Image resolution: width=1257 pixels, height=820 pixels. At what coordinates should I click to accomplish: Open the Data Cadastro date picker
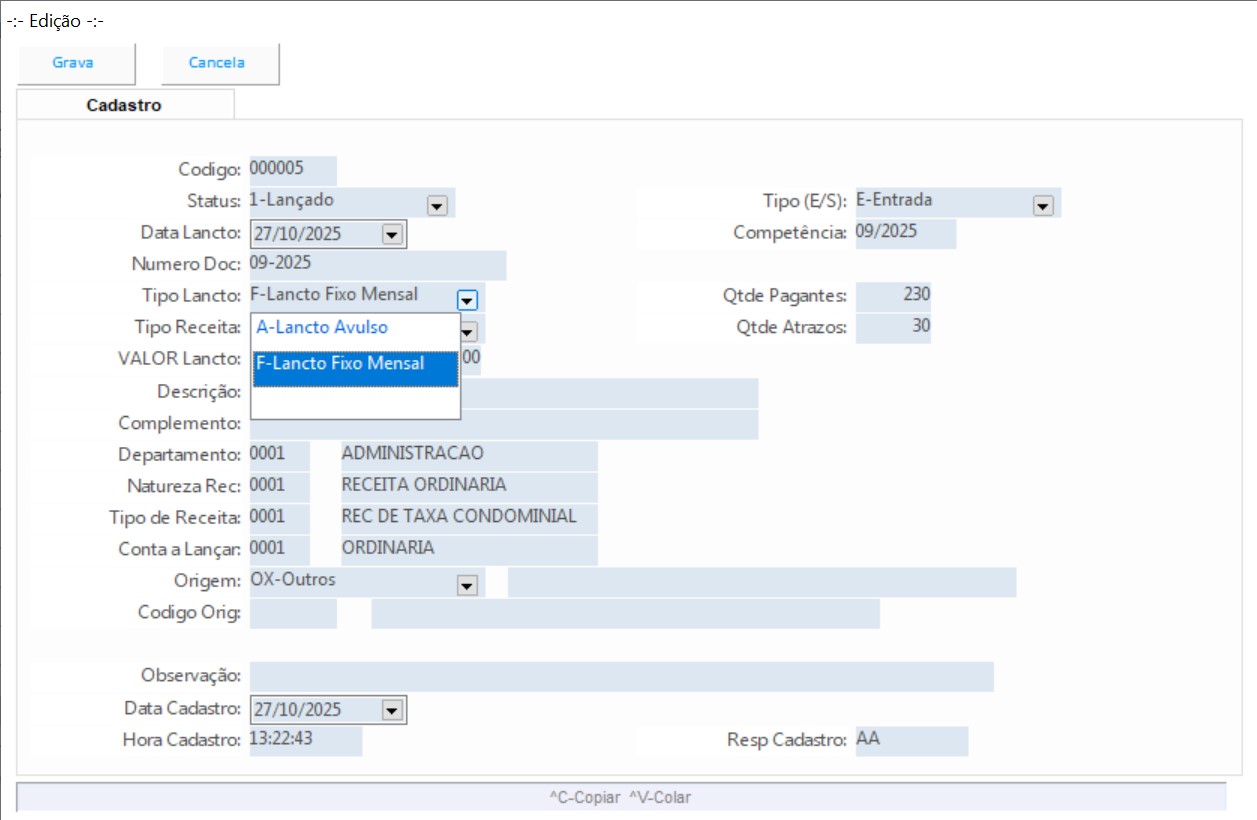click(391, 710)
